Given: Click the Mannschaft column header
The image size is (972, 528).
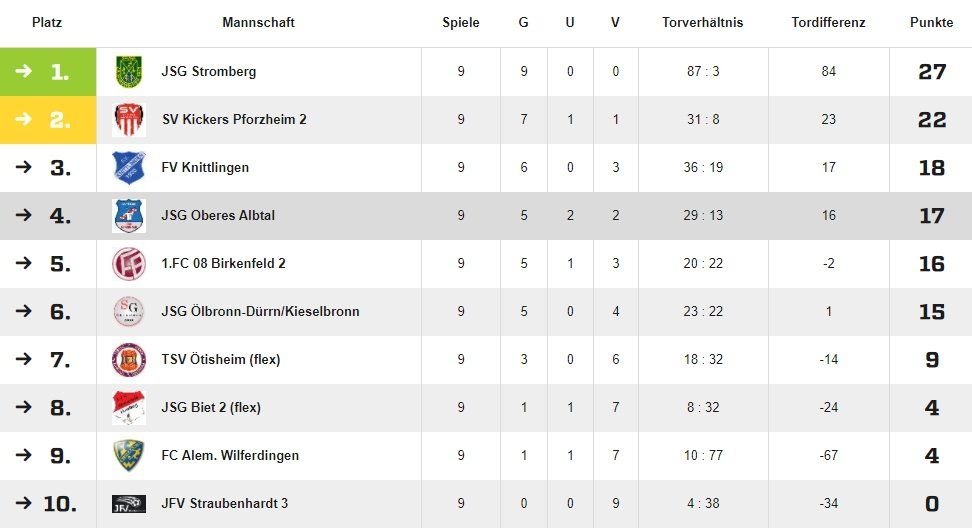Looking at the screenshot, I should [258, 23].
